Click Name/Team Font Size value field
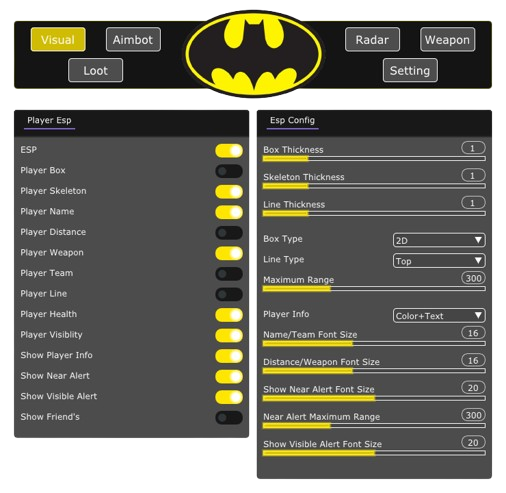The width and height of the screenshot is (506, 493). pyautogui.click(x=473, y=333)
